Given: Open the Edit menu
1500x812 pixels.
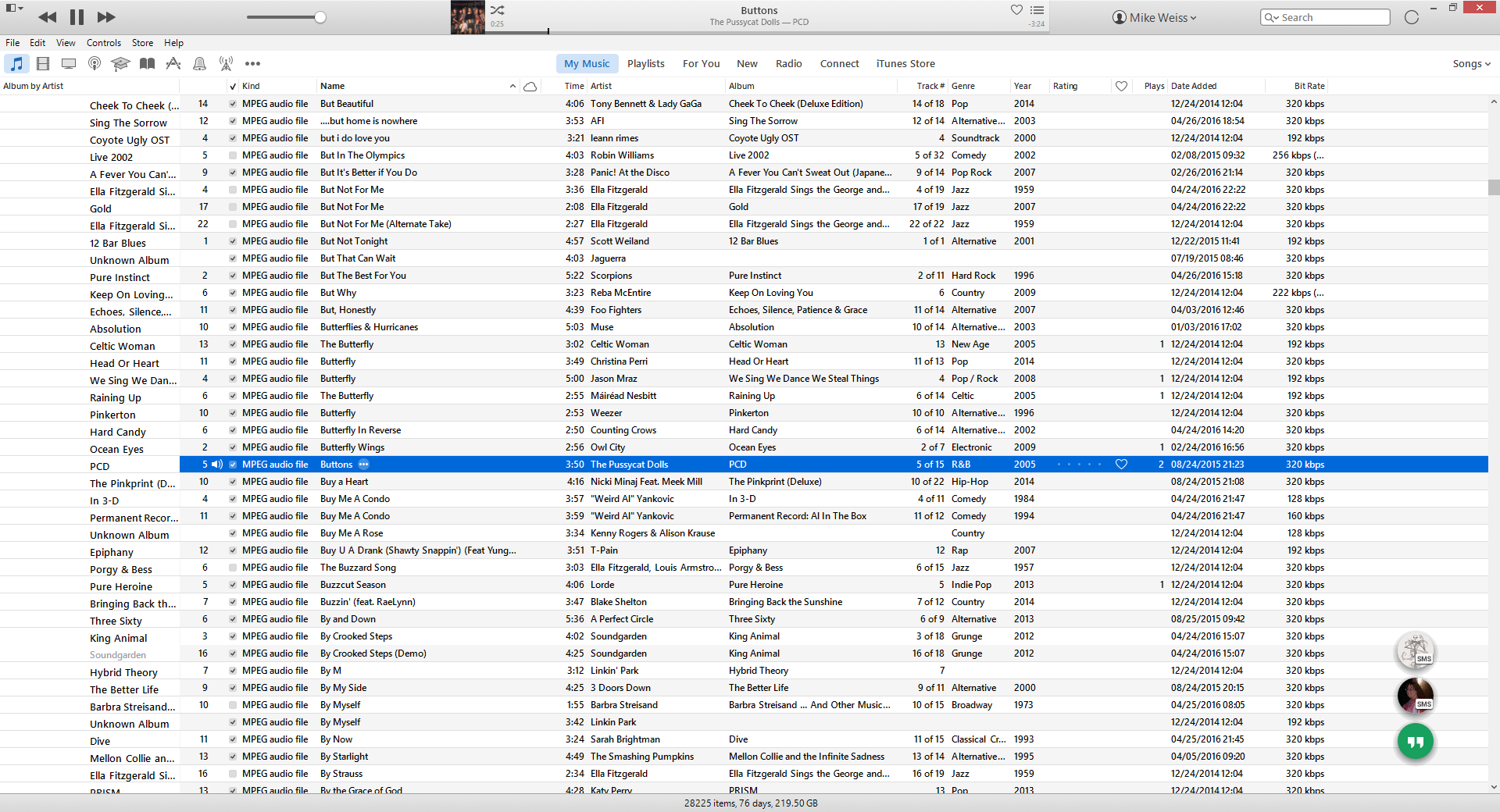Looking at the screenshot, I should [x=37, y=43].
